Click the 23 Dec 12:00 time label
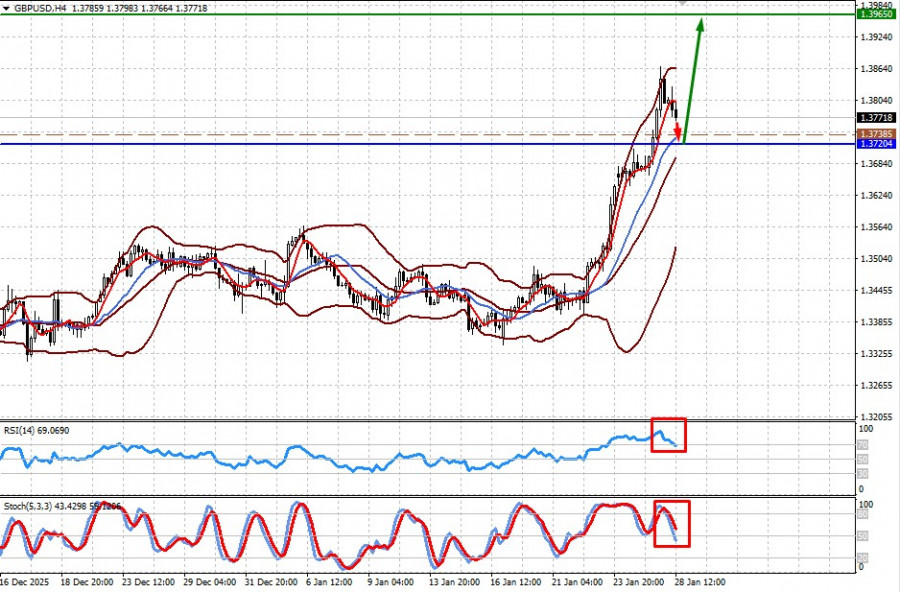The height and width of the screenshot is (592, 900). point(148,582)
